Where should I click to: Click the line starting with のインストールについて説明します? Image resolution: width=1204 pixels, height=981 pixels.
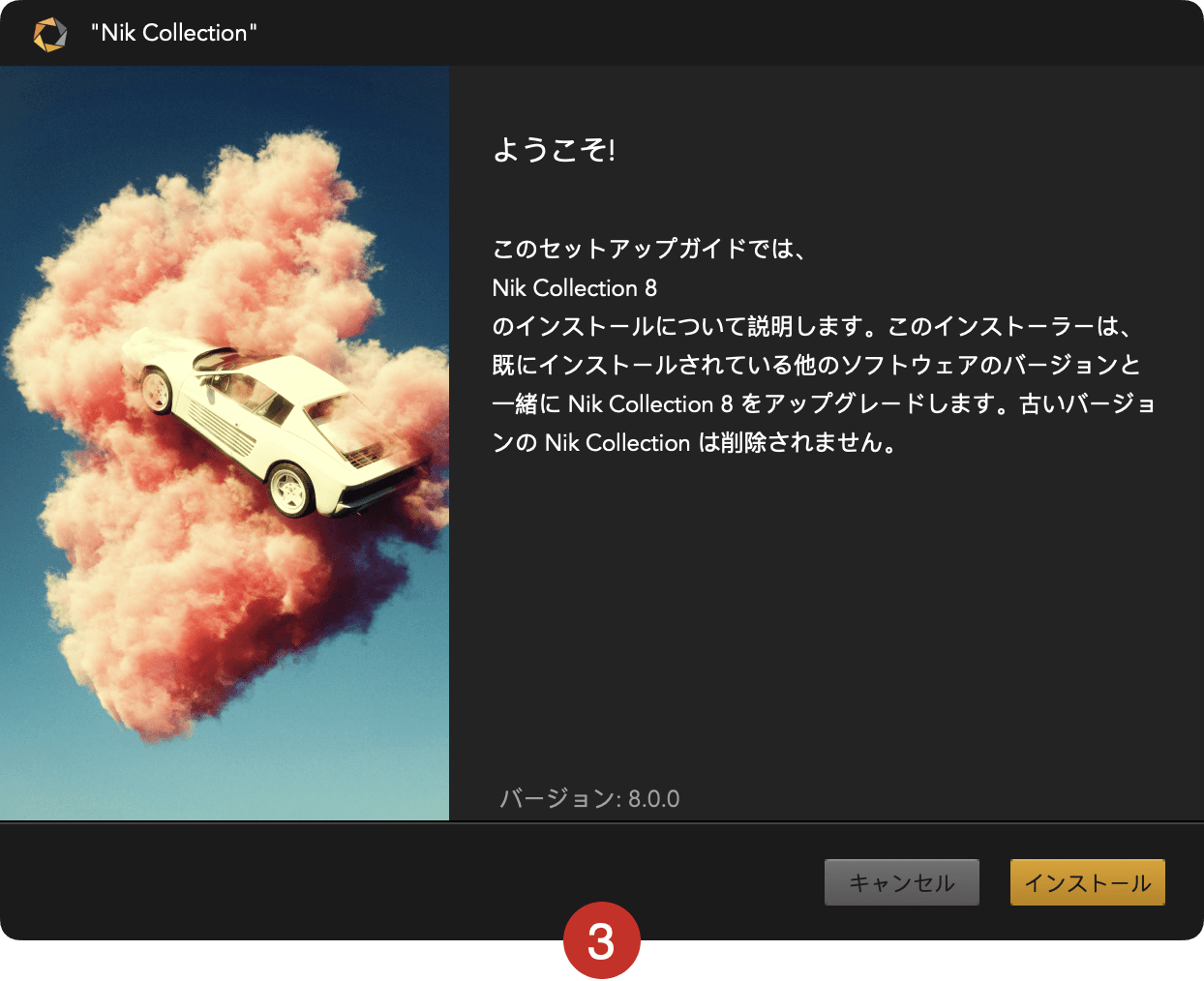tap(811, 326)
